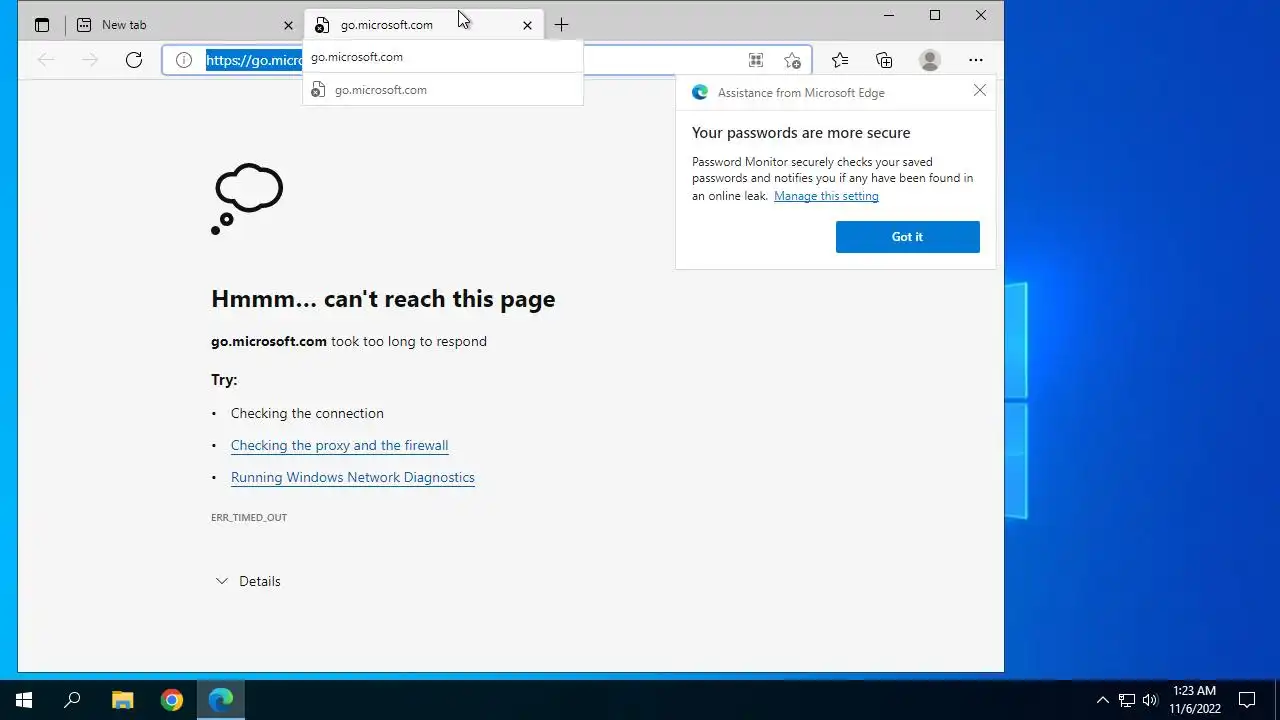Open the volume control tray icon
The width and height of the screenshot is (1280, 720).
pos(1150,700)
